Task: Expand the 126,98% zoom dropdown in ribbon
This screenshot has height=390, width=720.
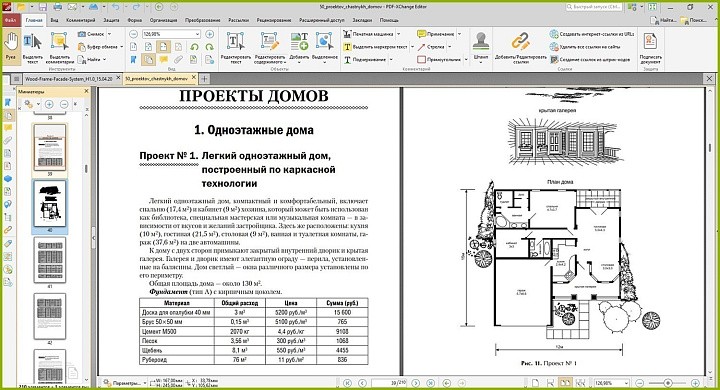Action: coord(197,34)
